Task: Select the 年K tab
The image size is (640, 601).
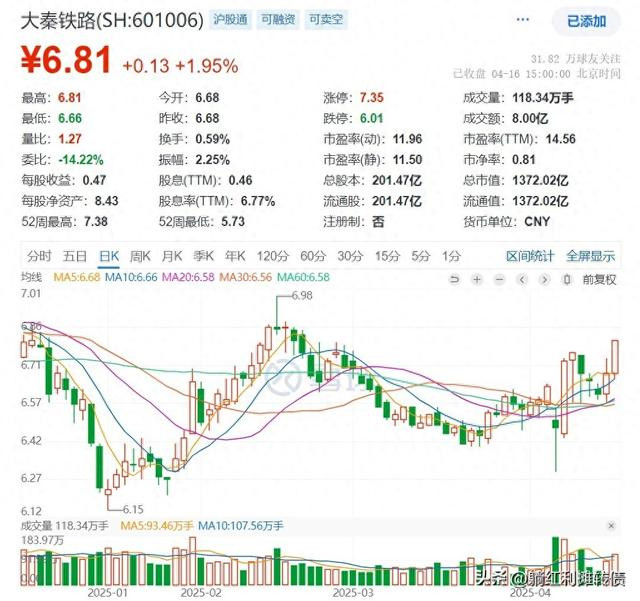Action: (235, 256)
